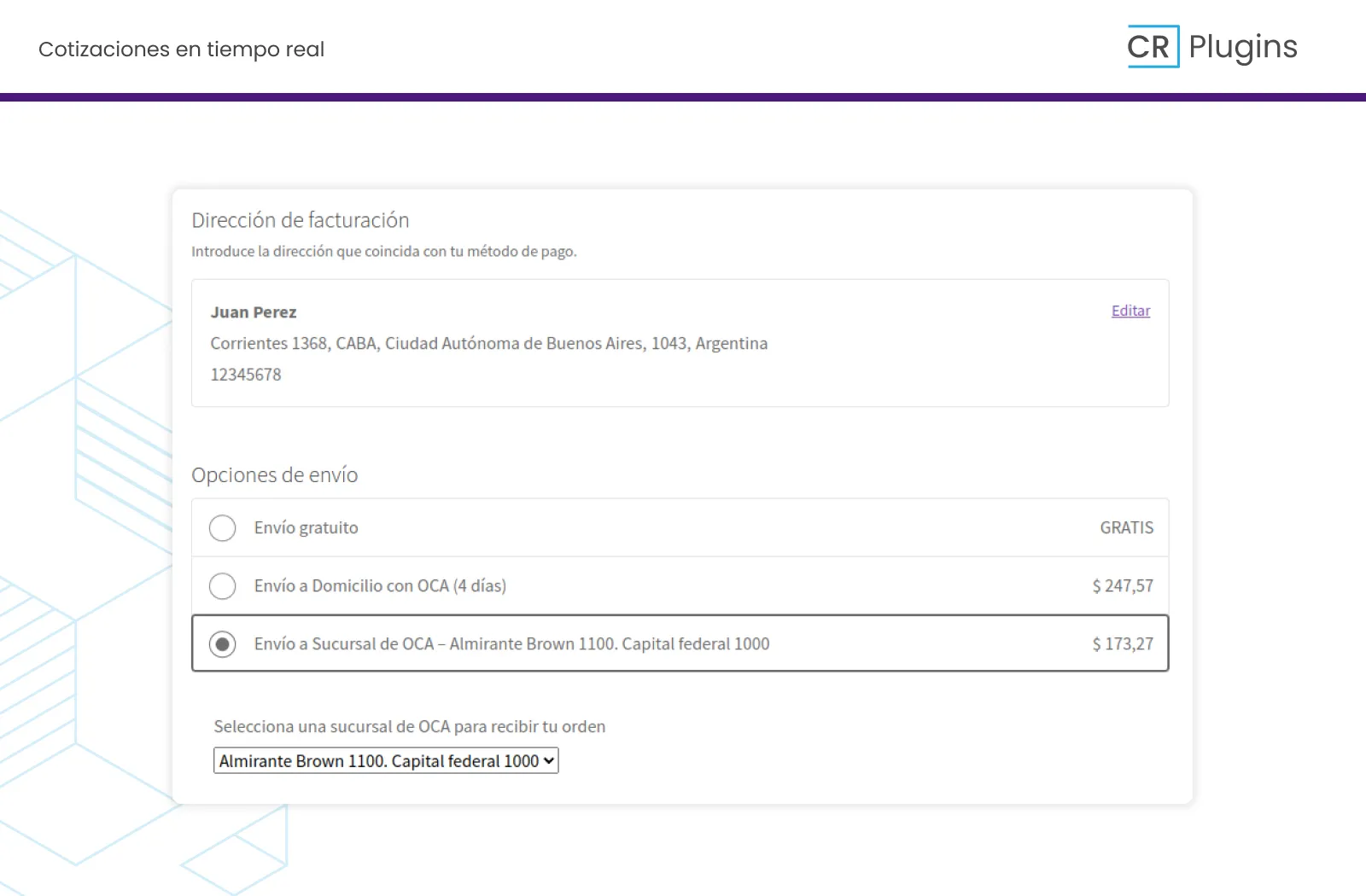The height and width of the screenshot is (896, 1366).
Task: Click the Envío gratuito option label
Action: click(306, 528)
